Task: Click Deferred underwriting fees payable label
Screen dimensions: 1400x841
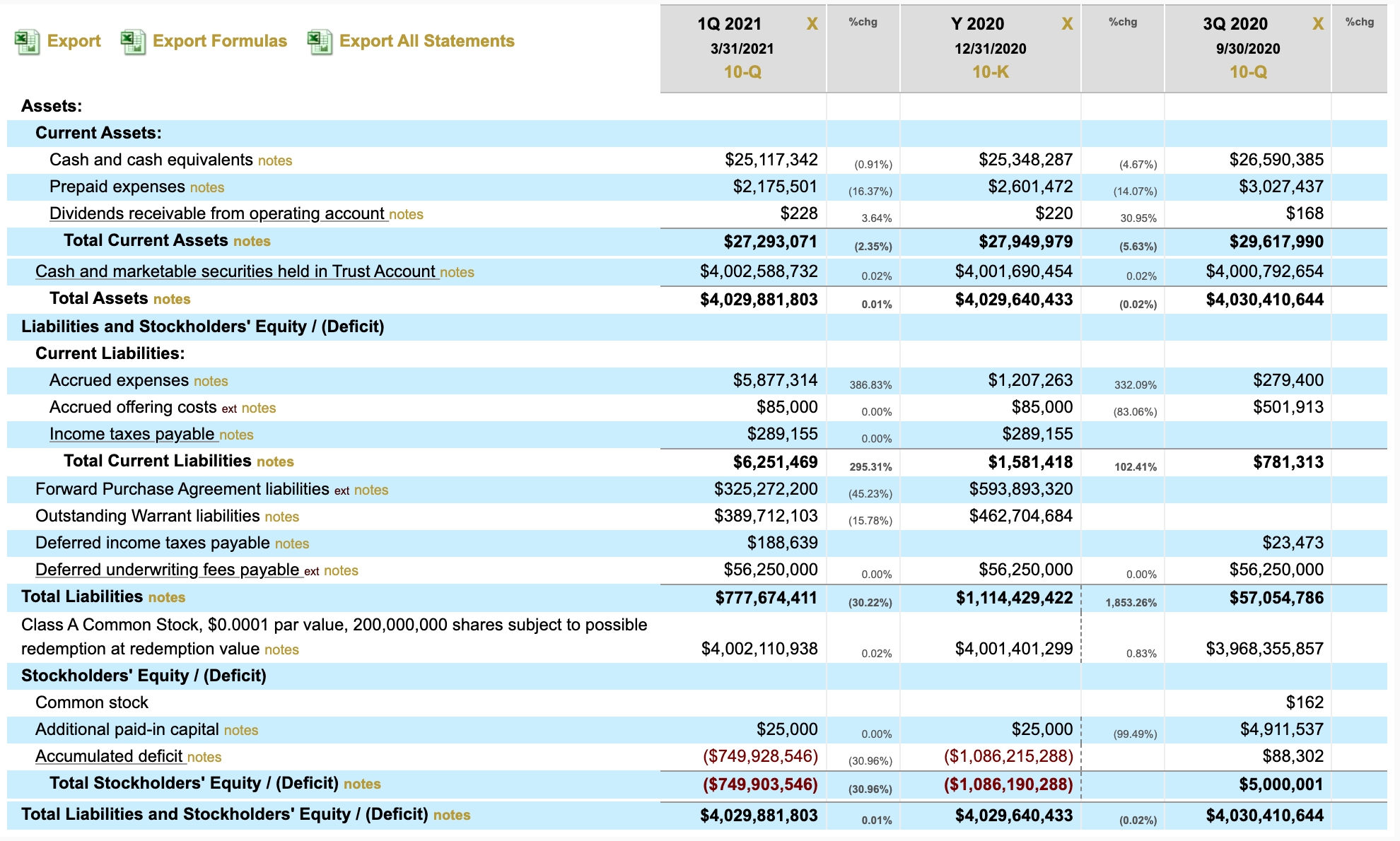Action: click(x=168, y=570)
